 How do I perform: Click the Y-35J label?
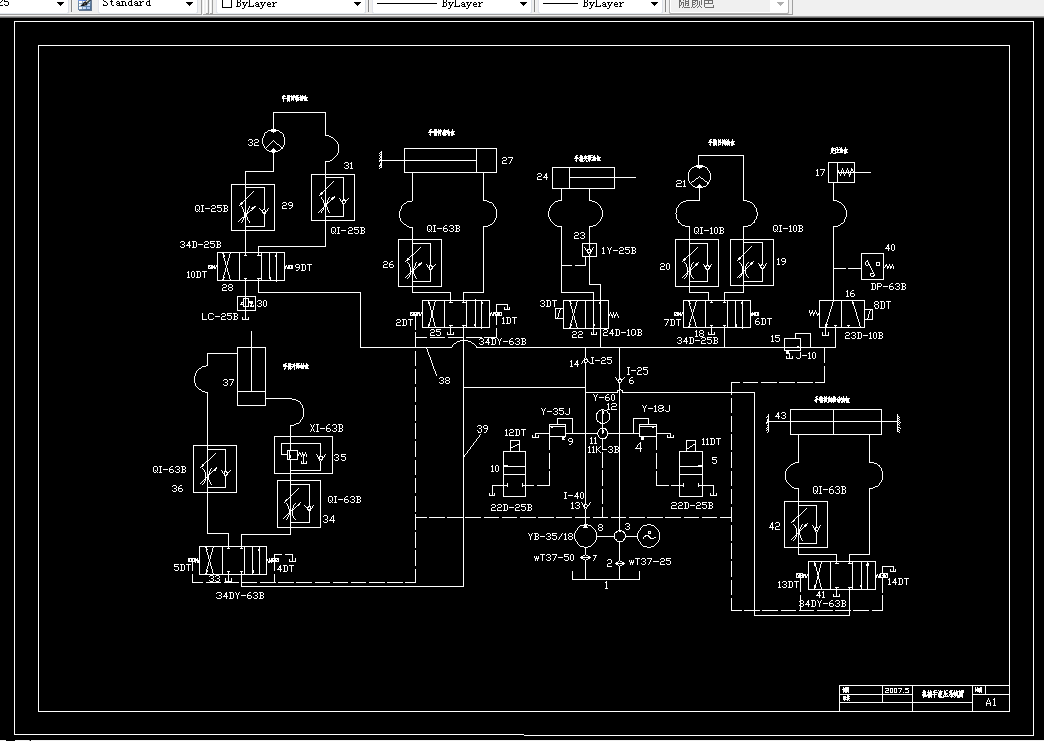click(x=555, y=411)
